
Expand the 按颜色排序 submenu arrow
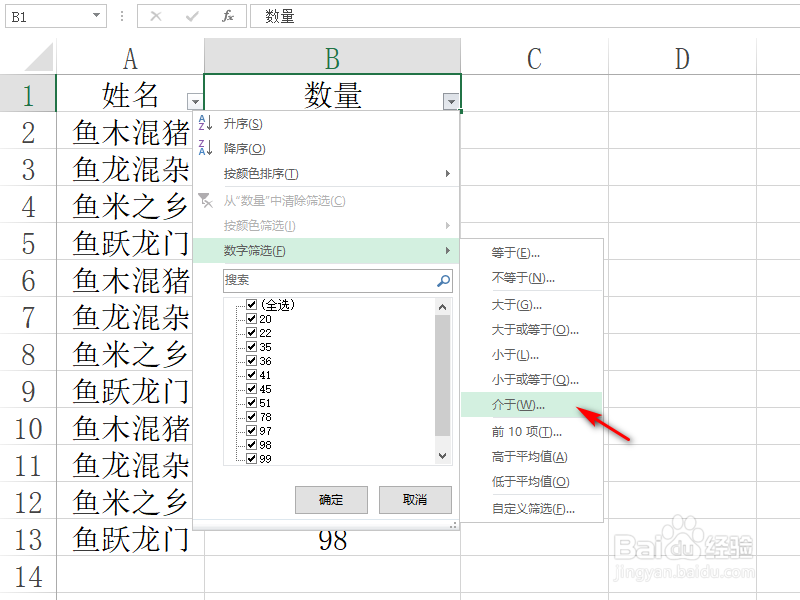[x=447, y=173]
